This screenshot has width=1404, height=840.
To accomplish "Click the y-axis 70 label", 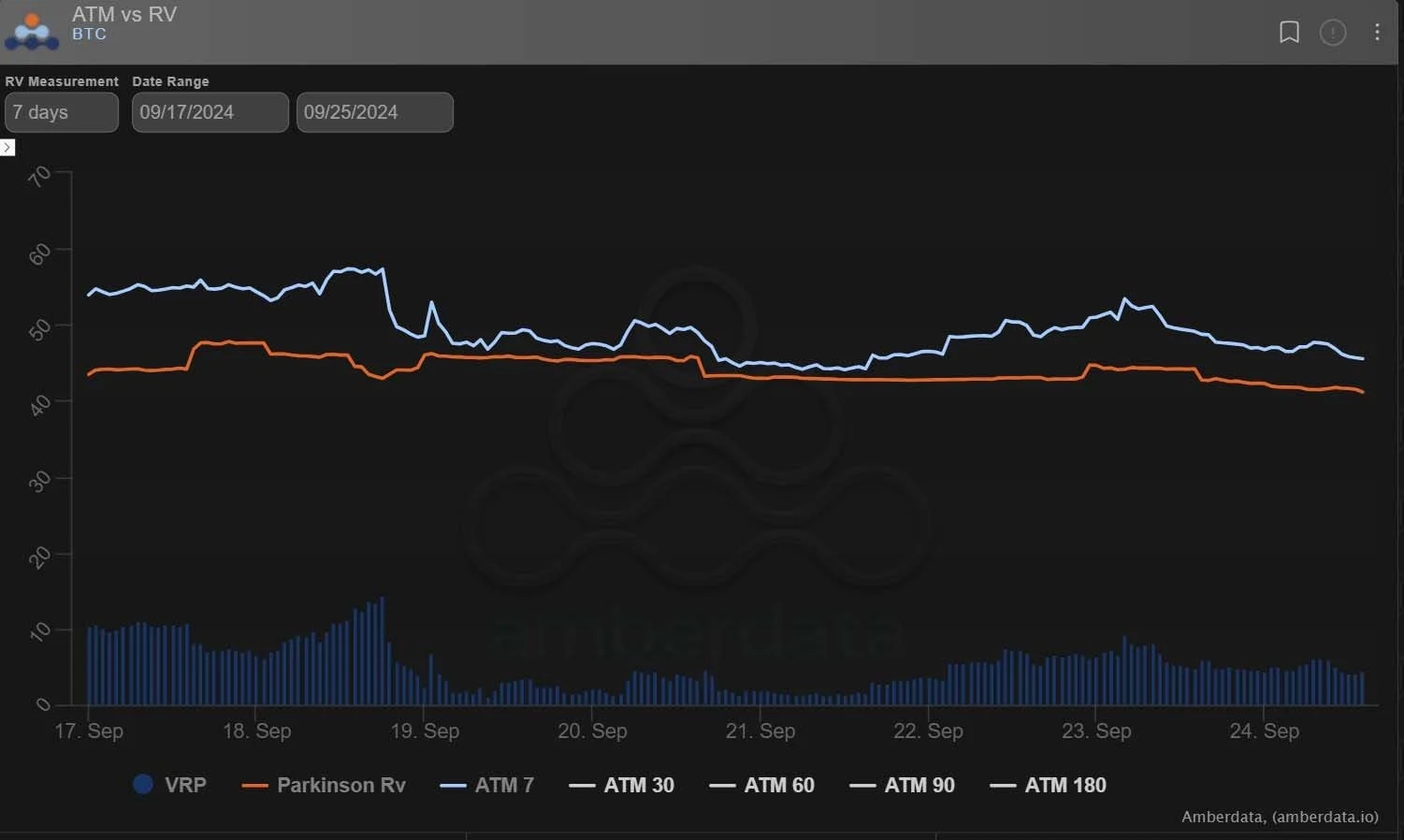I will click(39, 176).
